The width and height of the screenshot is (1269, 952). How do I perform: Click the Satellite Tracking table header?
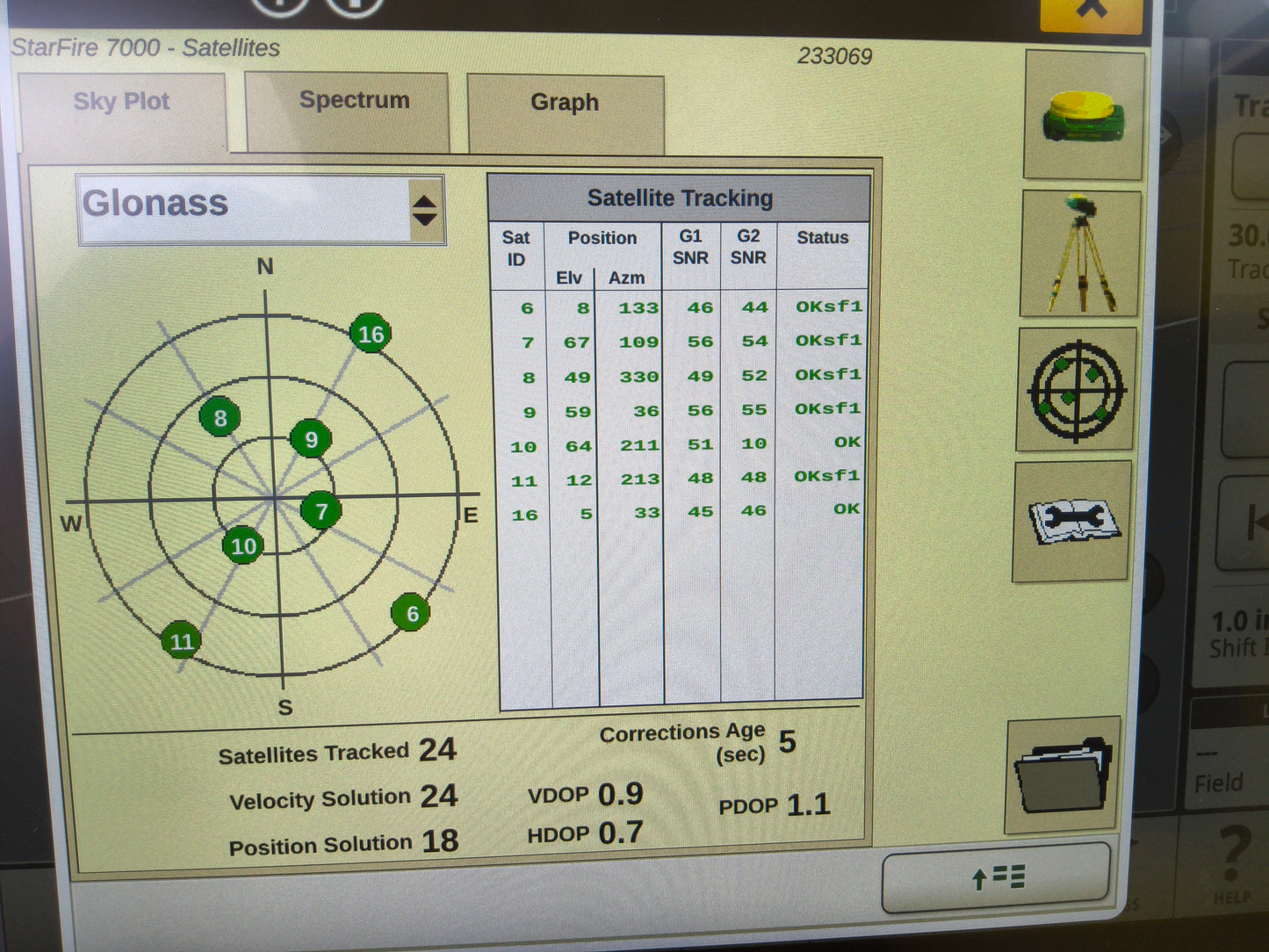point(679,198)
